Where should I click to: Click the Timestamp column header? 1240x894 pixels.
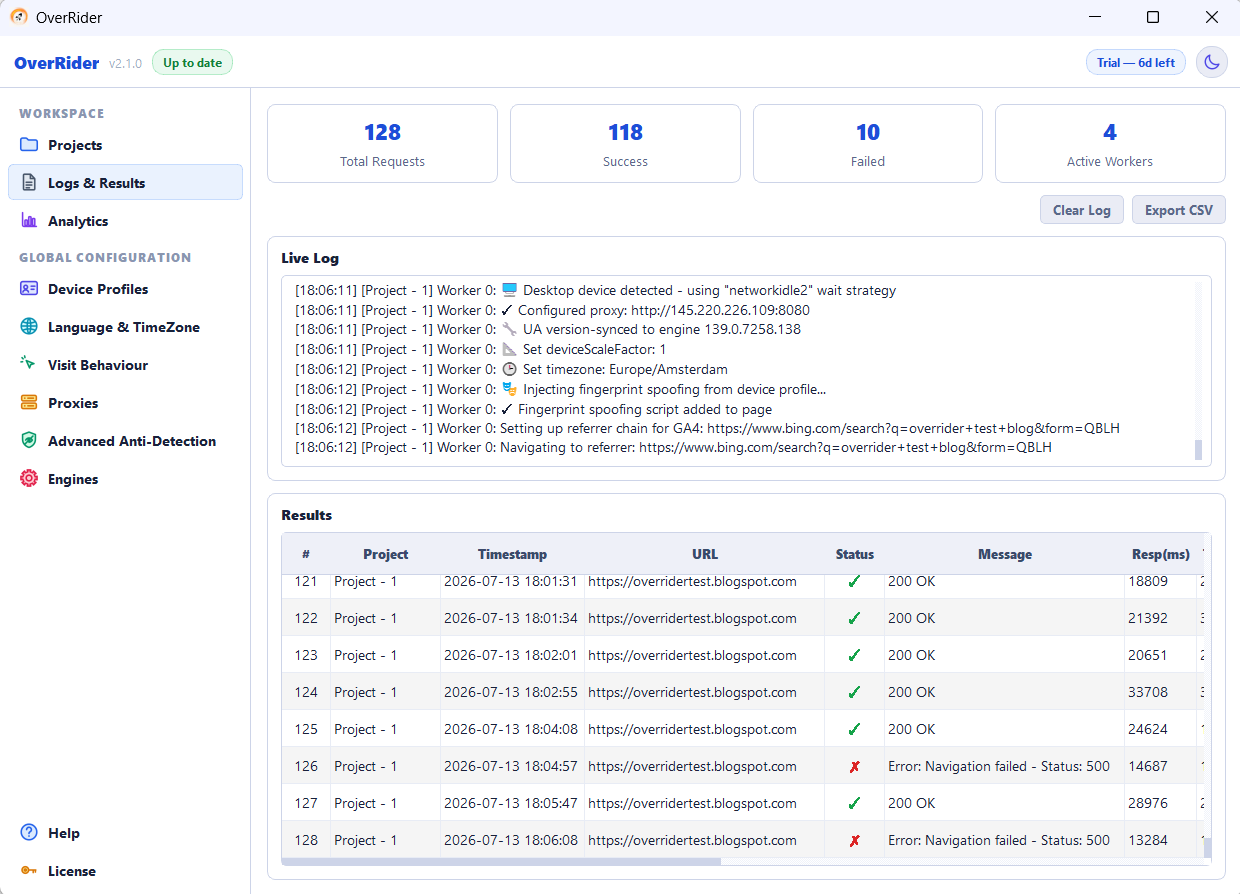(512, 554)
